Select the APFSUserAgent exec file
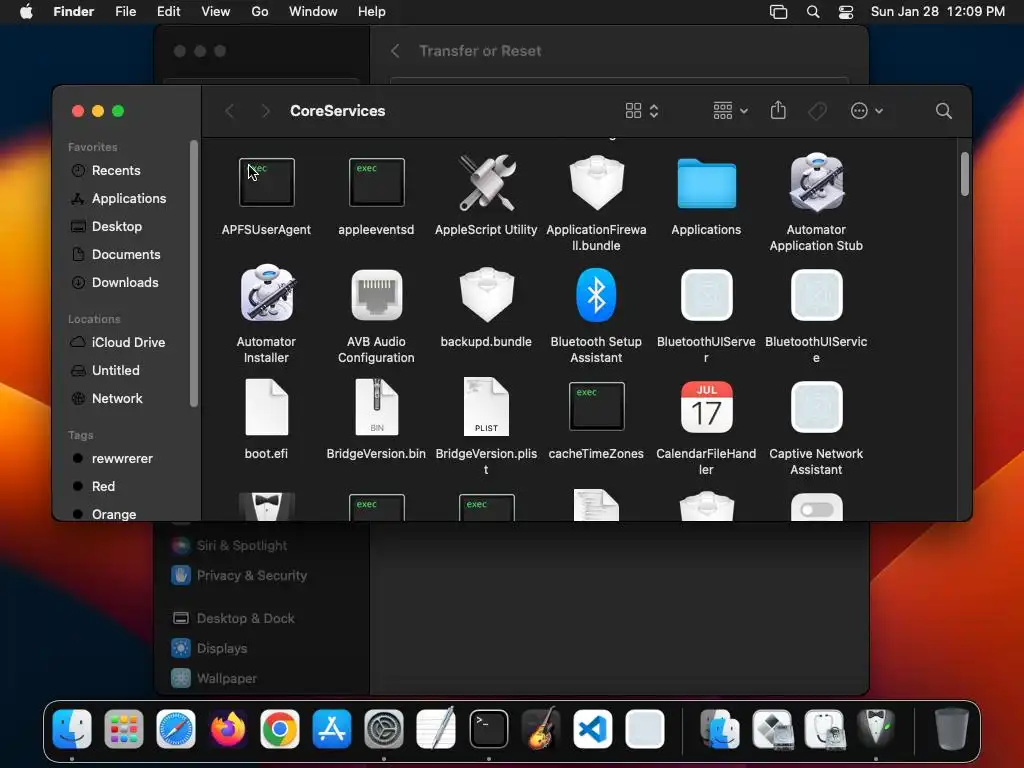This screenshot has width=1024, height=768. (x=266, y=182)
